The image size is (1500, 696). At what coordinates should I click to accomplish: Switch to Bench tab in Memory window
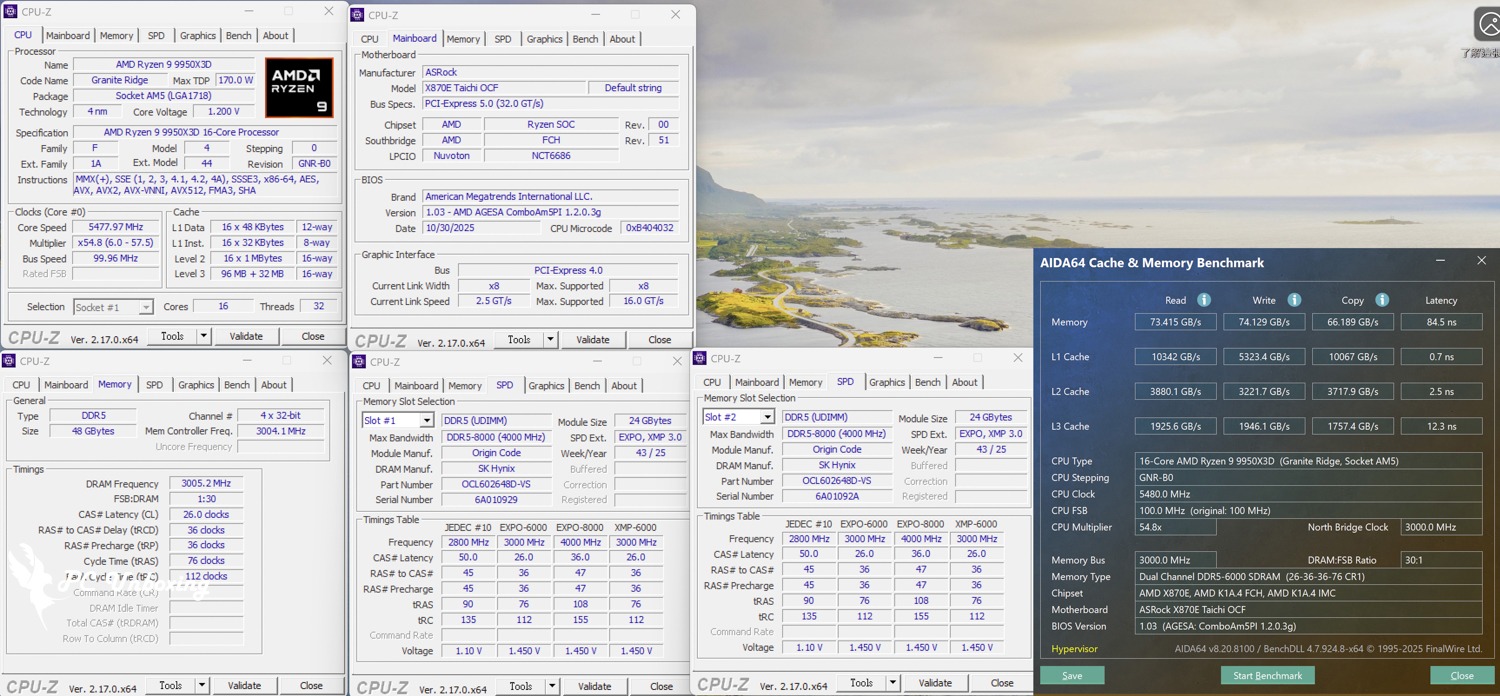coord(237,385)
